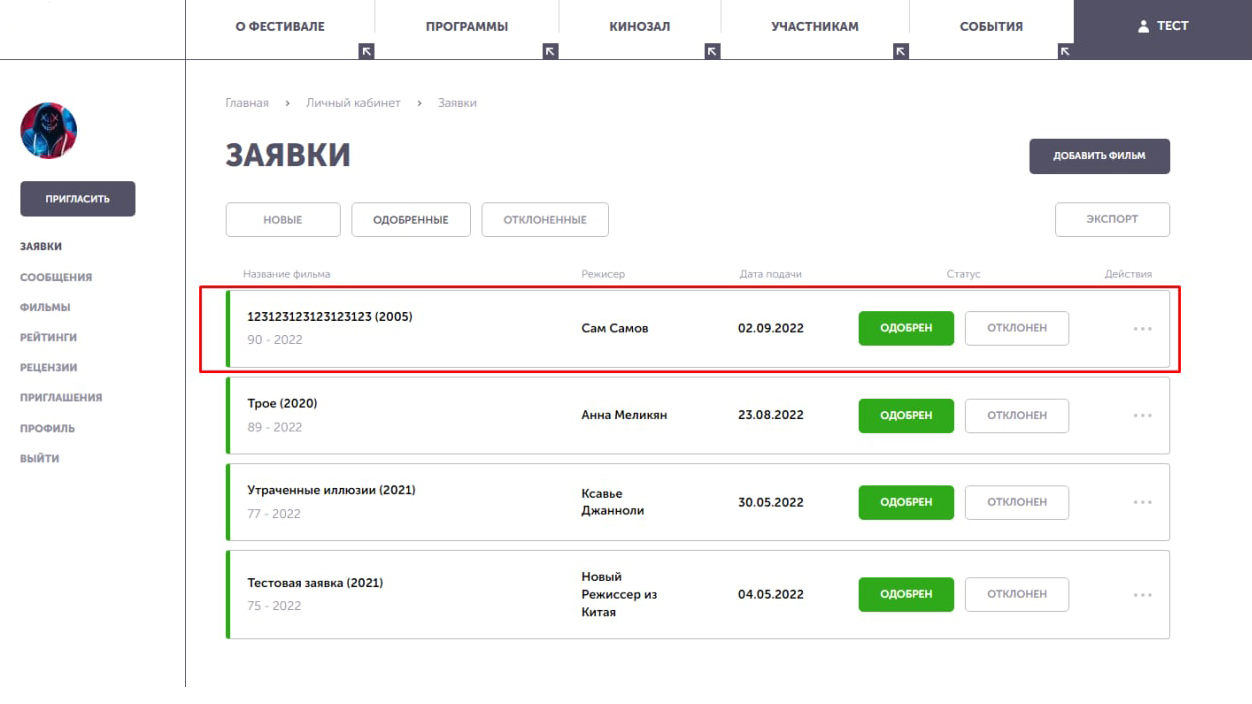Viewport: 1252px width, 704px height.
Task: Open the three-dots actions menu for Утраченные иллюзии
Action: 1142,503
